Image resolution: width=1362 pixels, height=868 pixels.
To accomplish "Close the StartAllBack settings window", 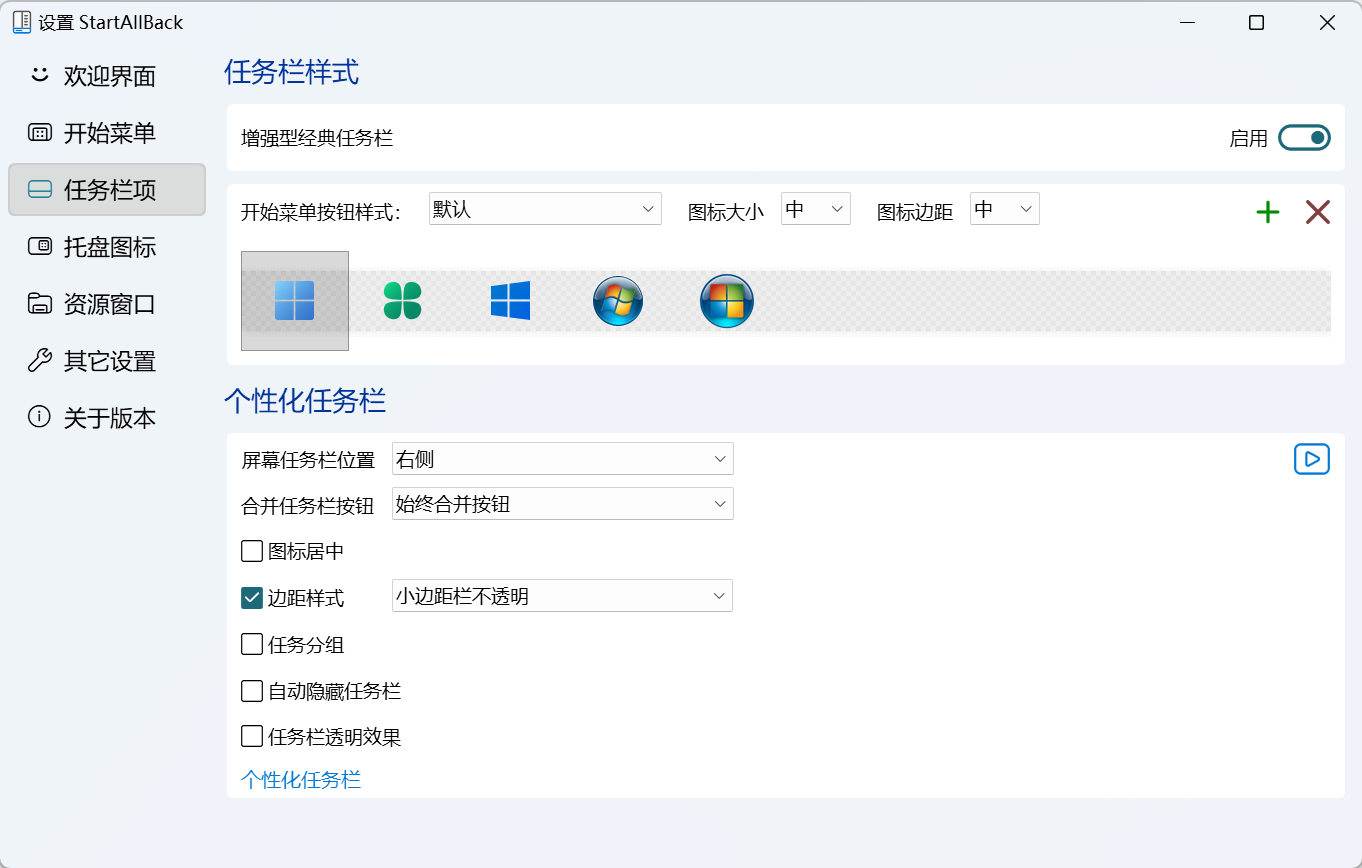I will 1327,22.
